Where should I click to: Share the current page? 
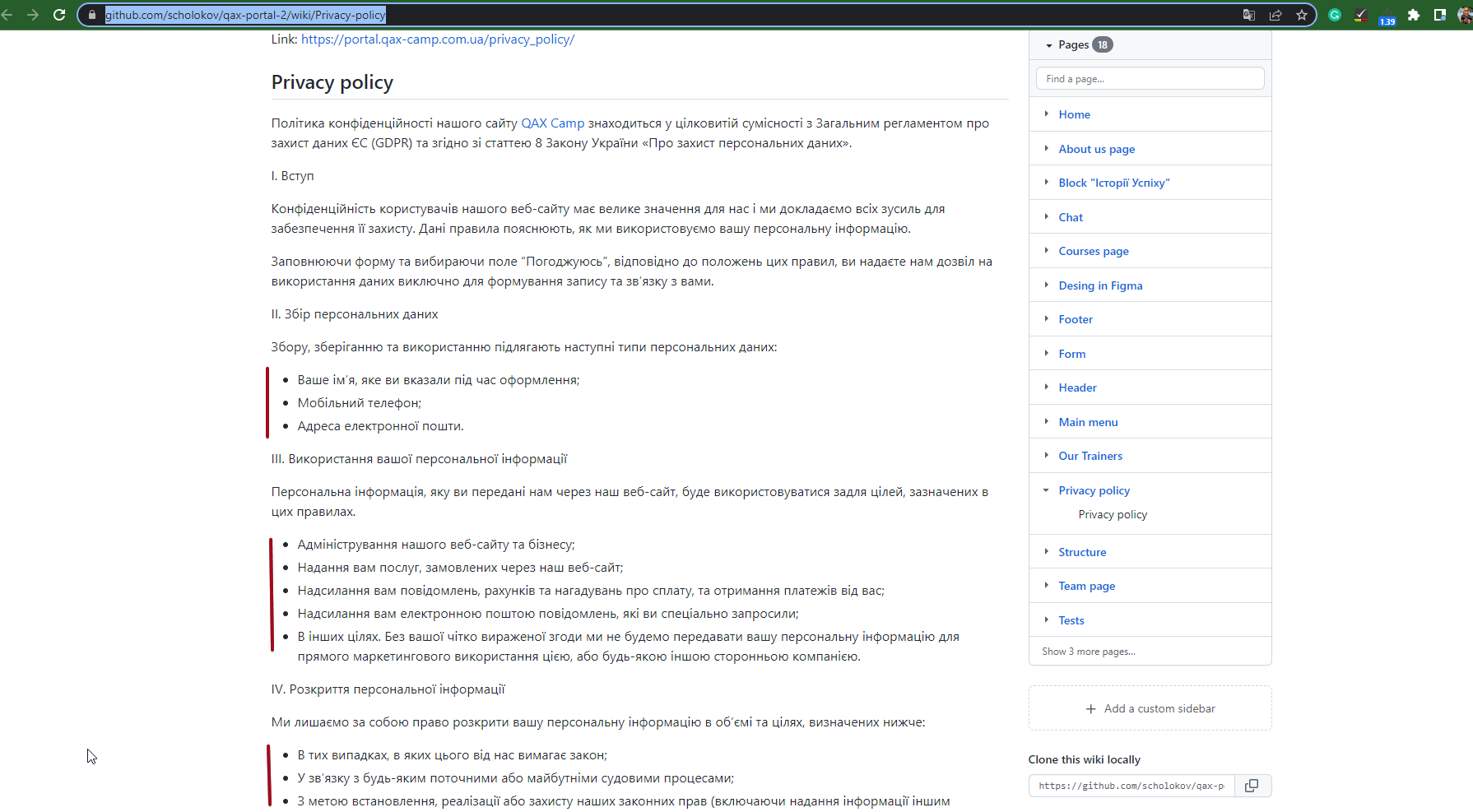click(x=1276, y=14)
